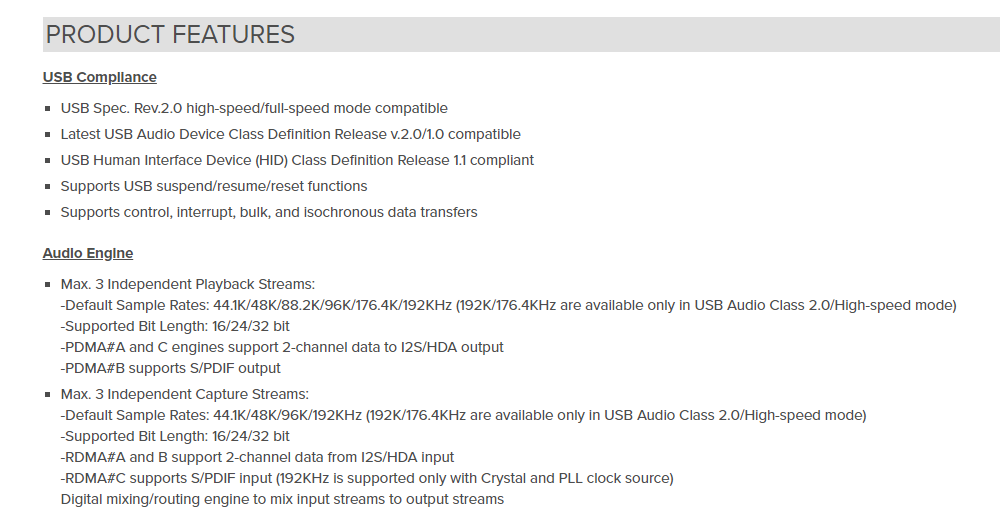Click Max. 3 Independent Capture Streams text
Viewport: 1000px width, 520px height.
tap(184, 394)
